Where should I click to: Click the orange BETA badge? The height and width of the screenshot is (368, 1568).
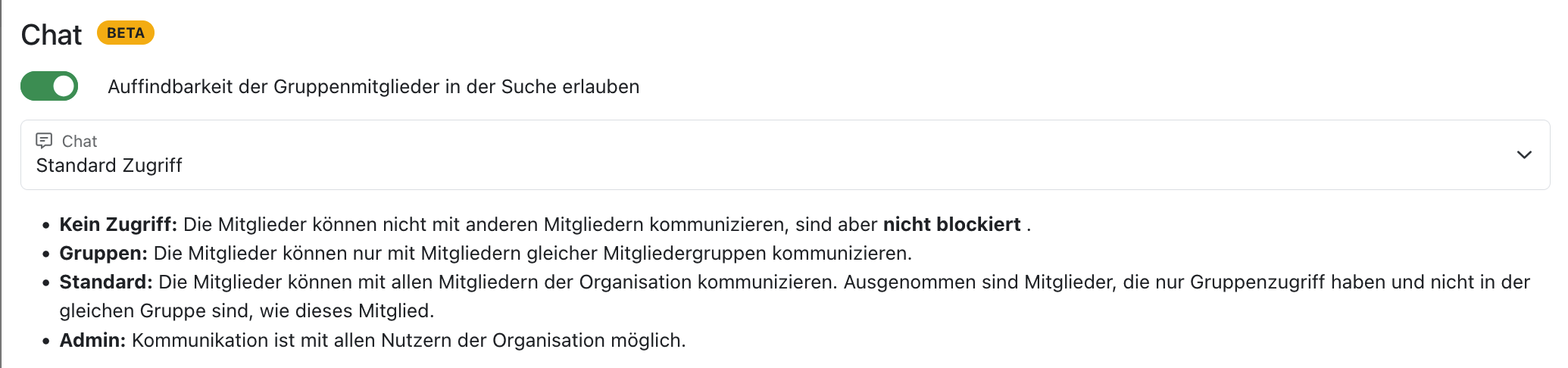pos(126,33)
